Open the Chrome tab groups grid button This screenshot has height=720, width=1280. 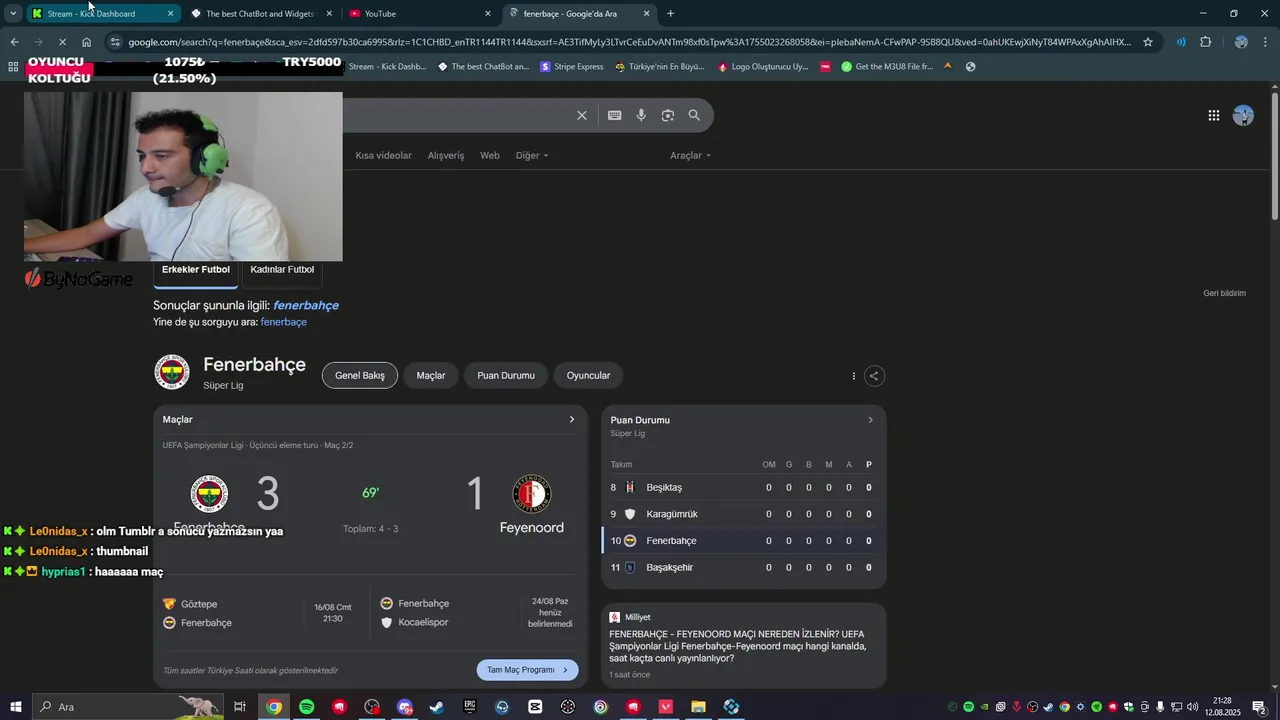coord(13,67)
